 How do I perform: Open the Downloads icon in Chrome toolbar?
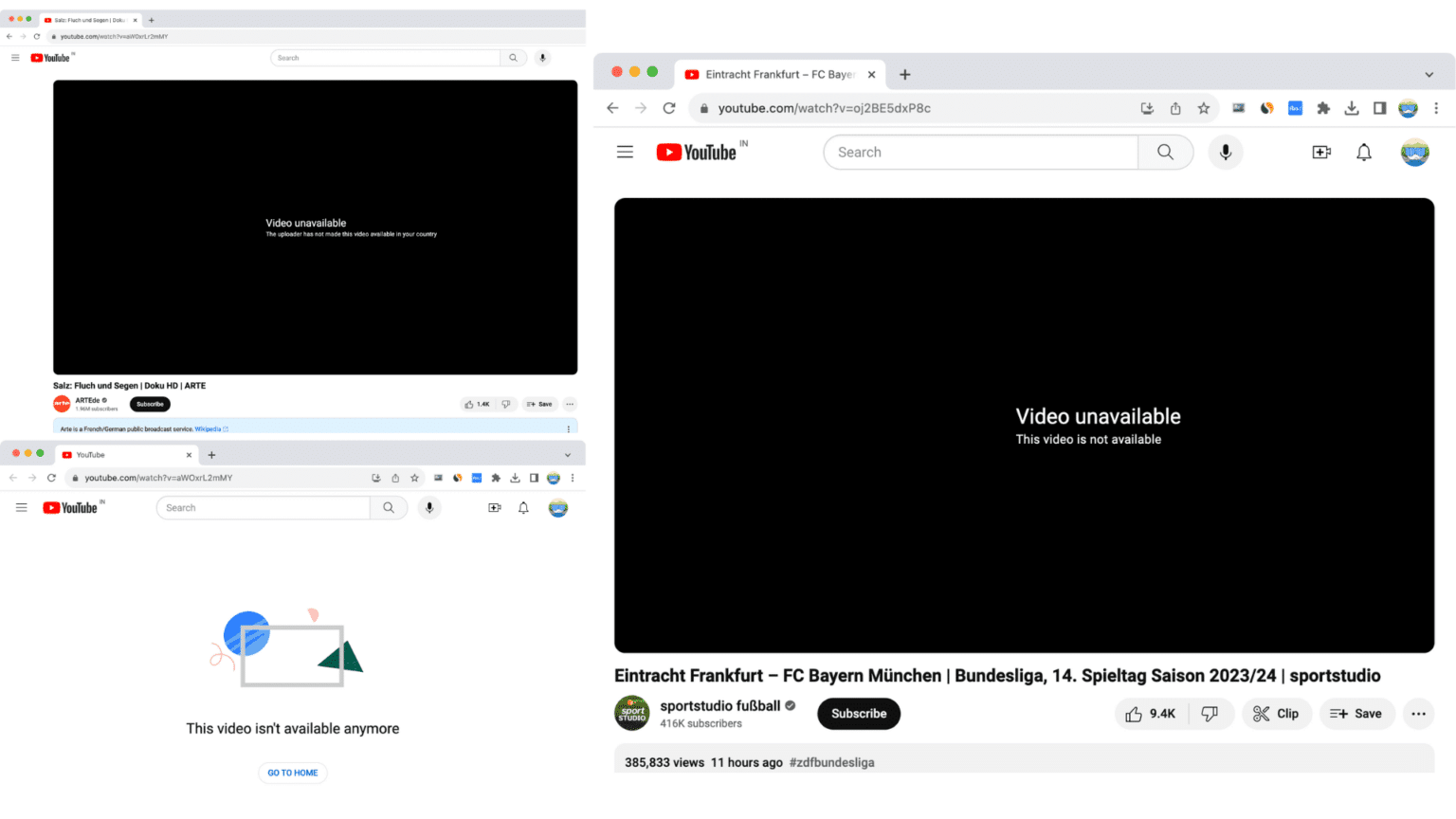click(x=1352, y=108)
